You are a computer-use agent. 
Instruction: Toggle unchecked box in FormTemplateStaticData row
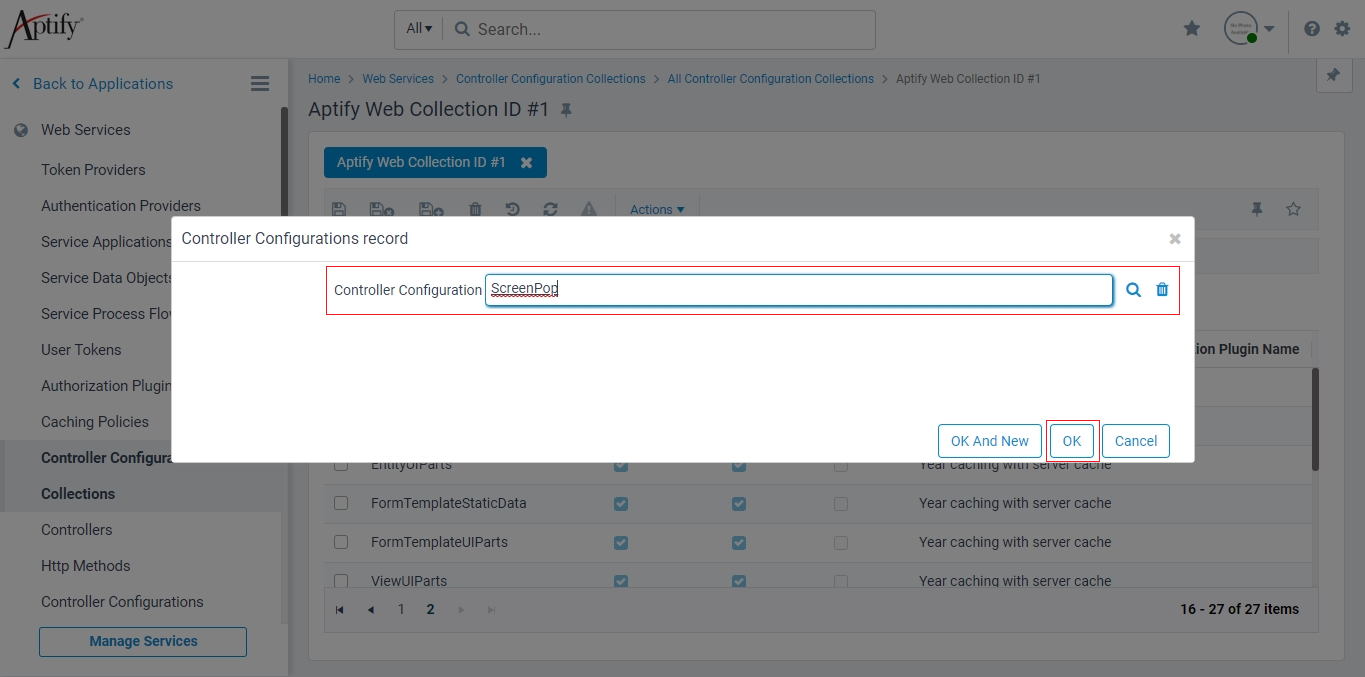pos(841,503)
